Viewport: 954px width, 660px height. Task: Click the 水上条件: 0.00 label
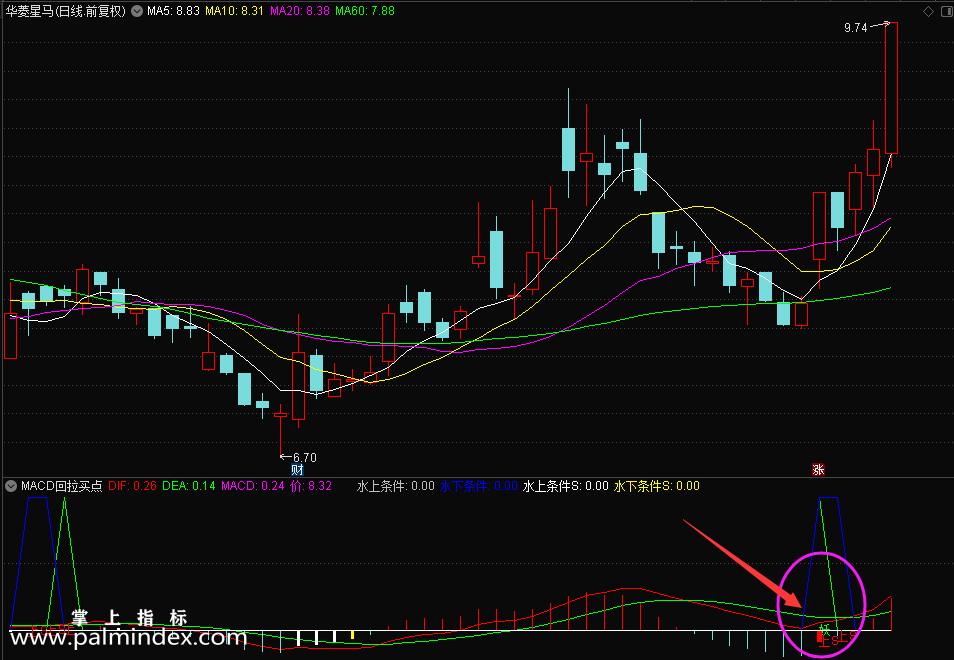(x=395, y=486)
